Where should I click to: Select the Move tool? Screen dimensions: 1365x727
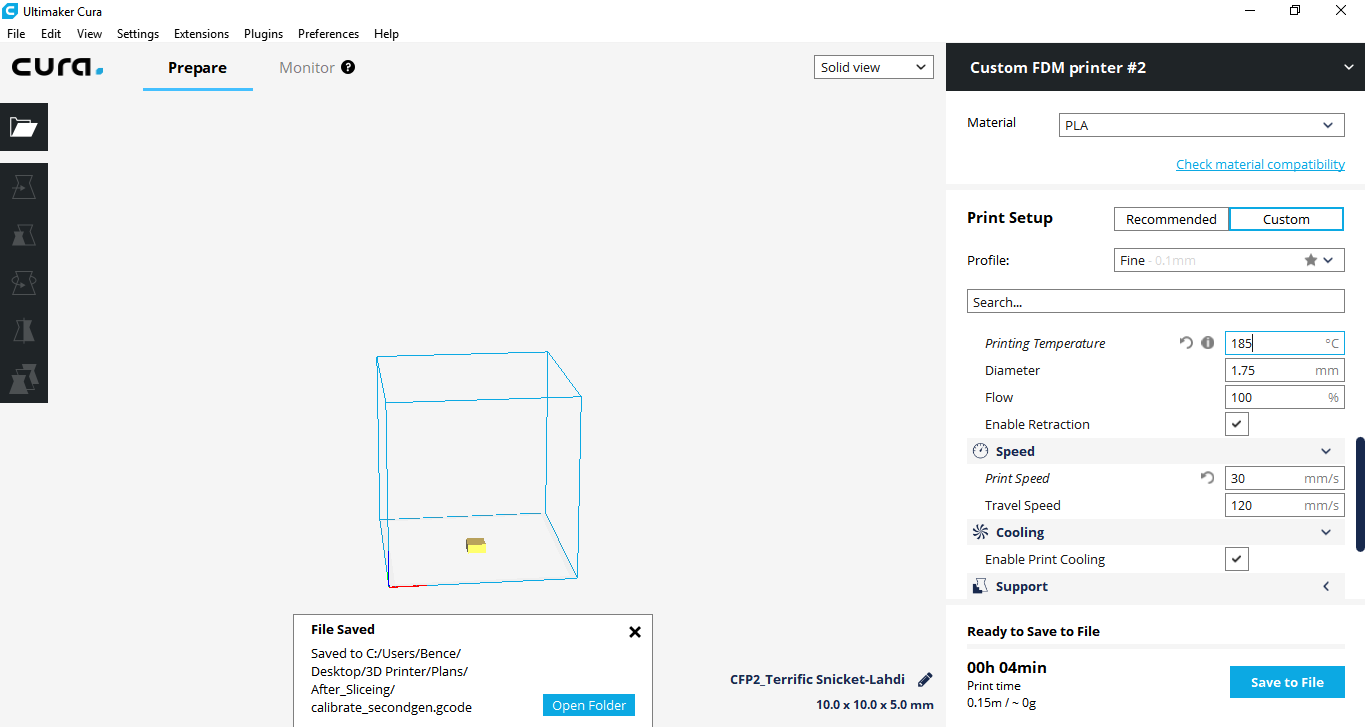tap(23, 186)
